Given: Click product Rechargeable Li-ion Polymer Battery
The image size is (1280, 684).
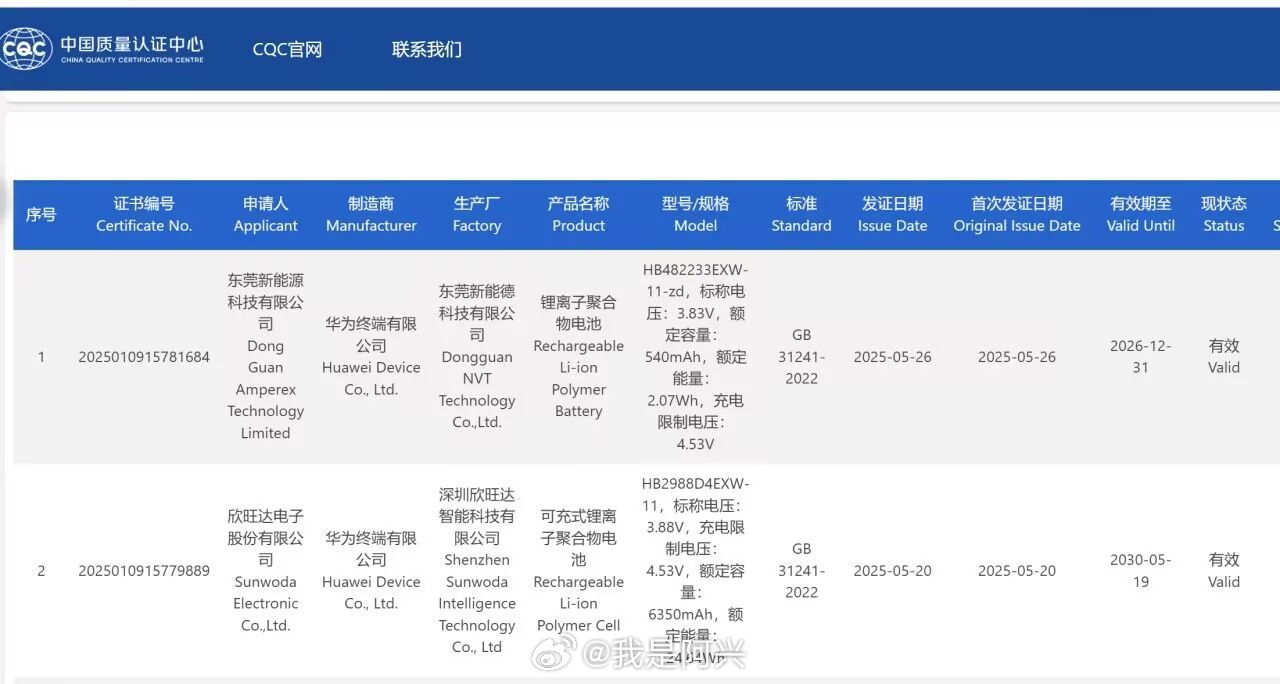Looking at the screenshot, I should (x=578, y=357).
